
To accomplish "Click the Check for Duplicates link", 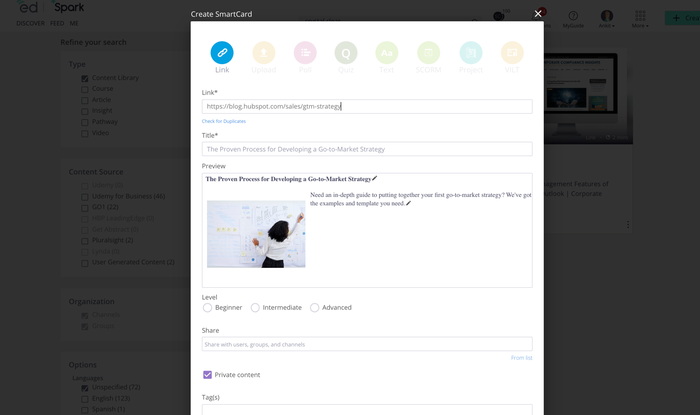I will tap(224, 121).
